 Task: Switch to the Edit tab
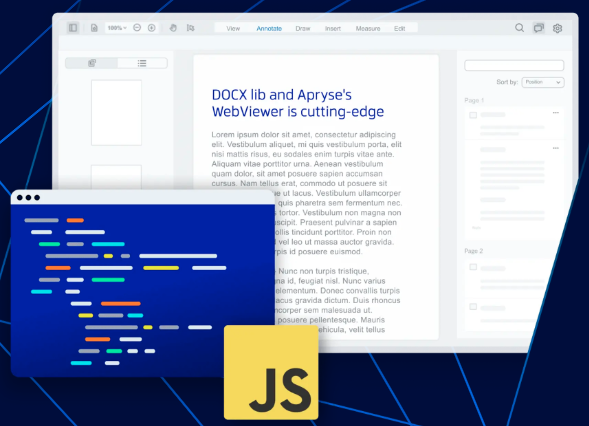399,29
